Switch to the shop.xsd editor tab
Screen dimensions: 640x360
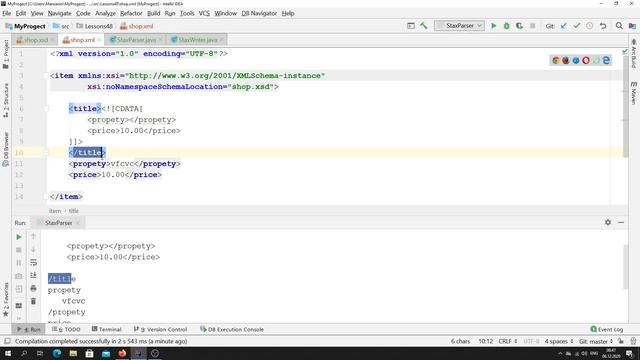[35, 40]
